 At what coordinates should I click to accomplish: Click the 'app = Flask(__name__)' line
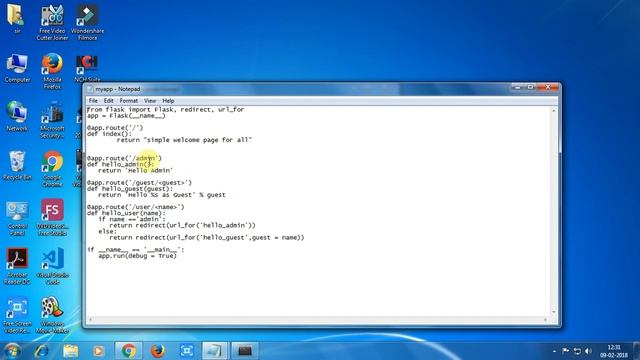[x=126, y=116]
